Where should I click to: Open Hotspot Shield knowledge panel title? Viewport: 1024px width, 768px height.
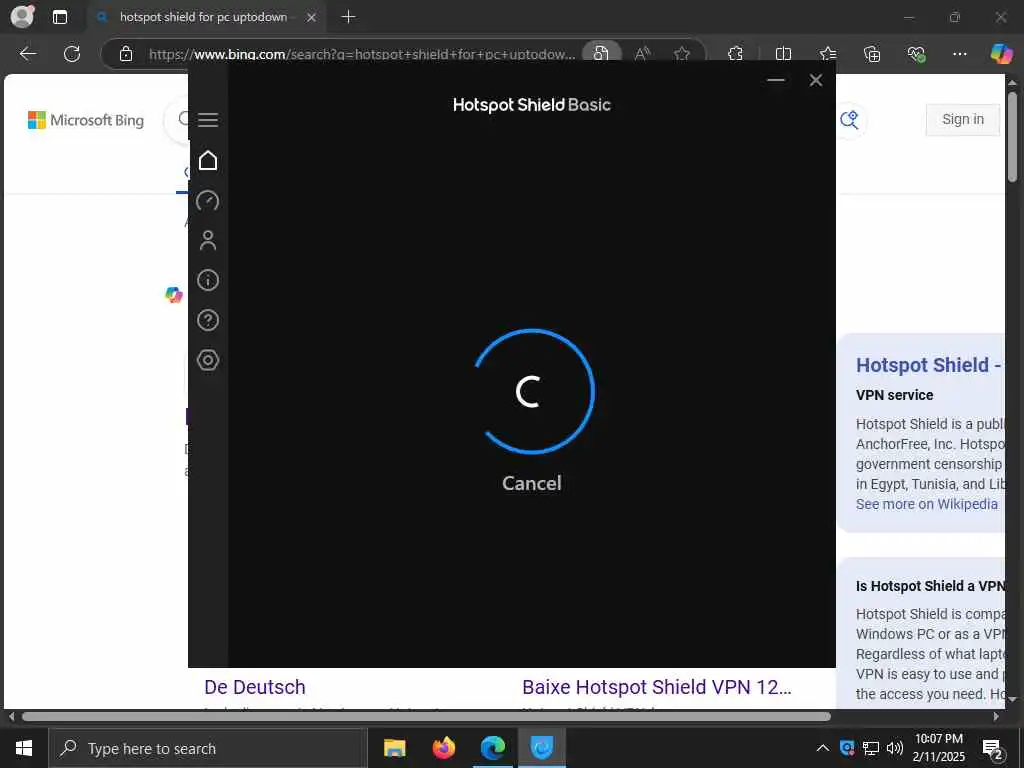coord(928,365)
